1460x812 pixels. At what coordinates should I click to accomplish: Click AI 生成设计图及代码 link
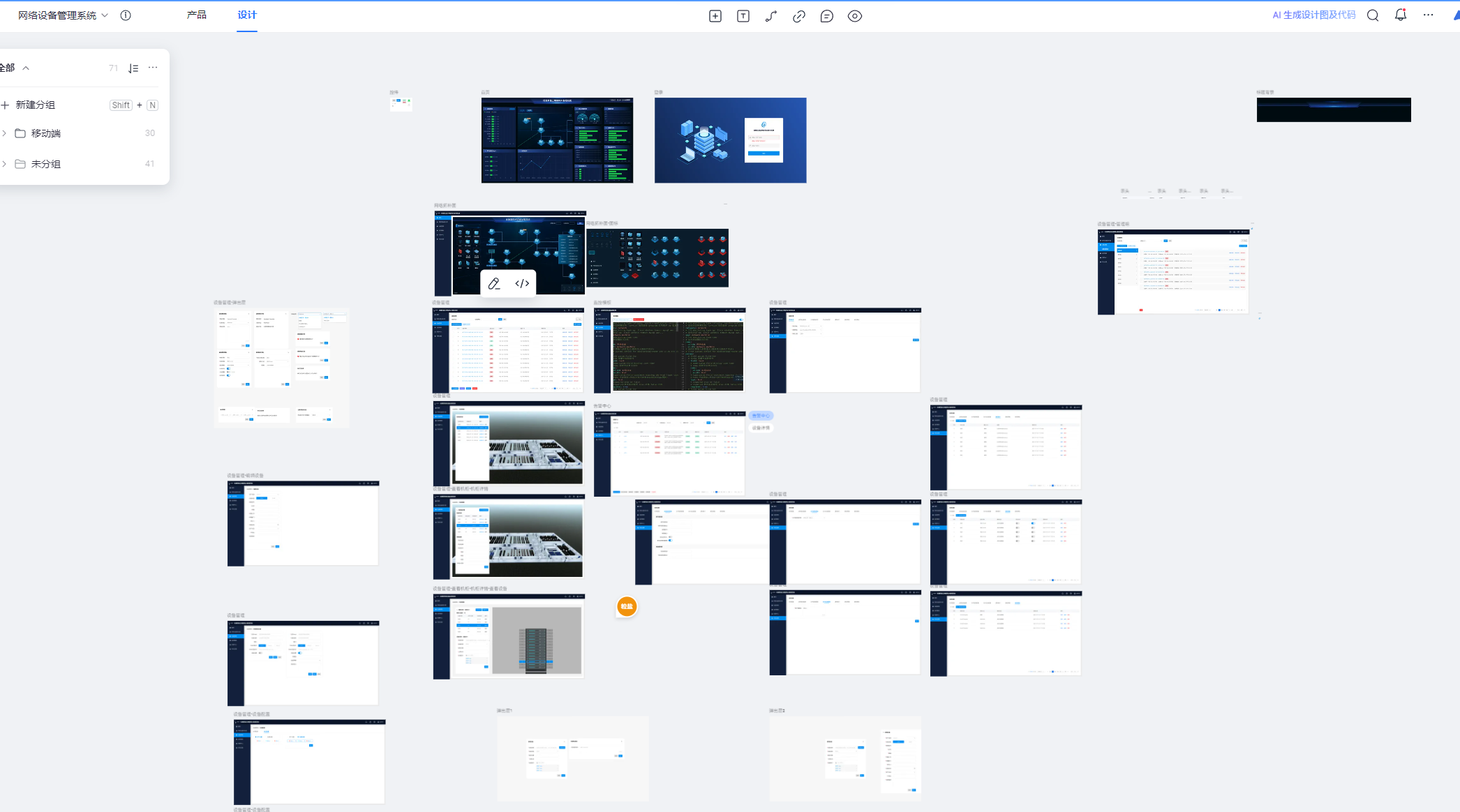1313,15
